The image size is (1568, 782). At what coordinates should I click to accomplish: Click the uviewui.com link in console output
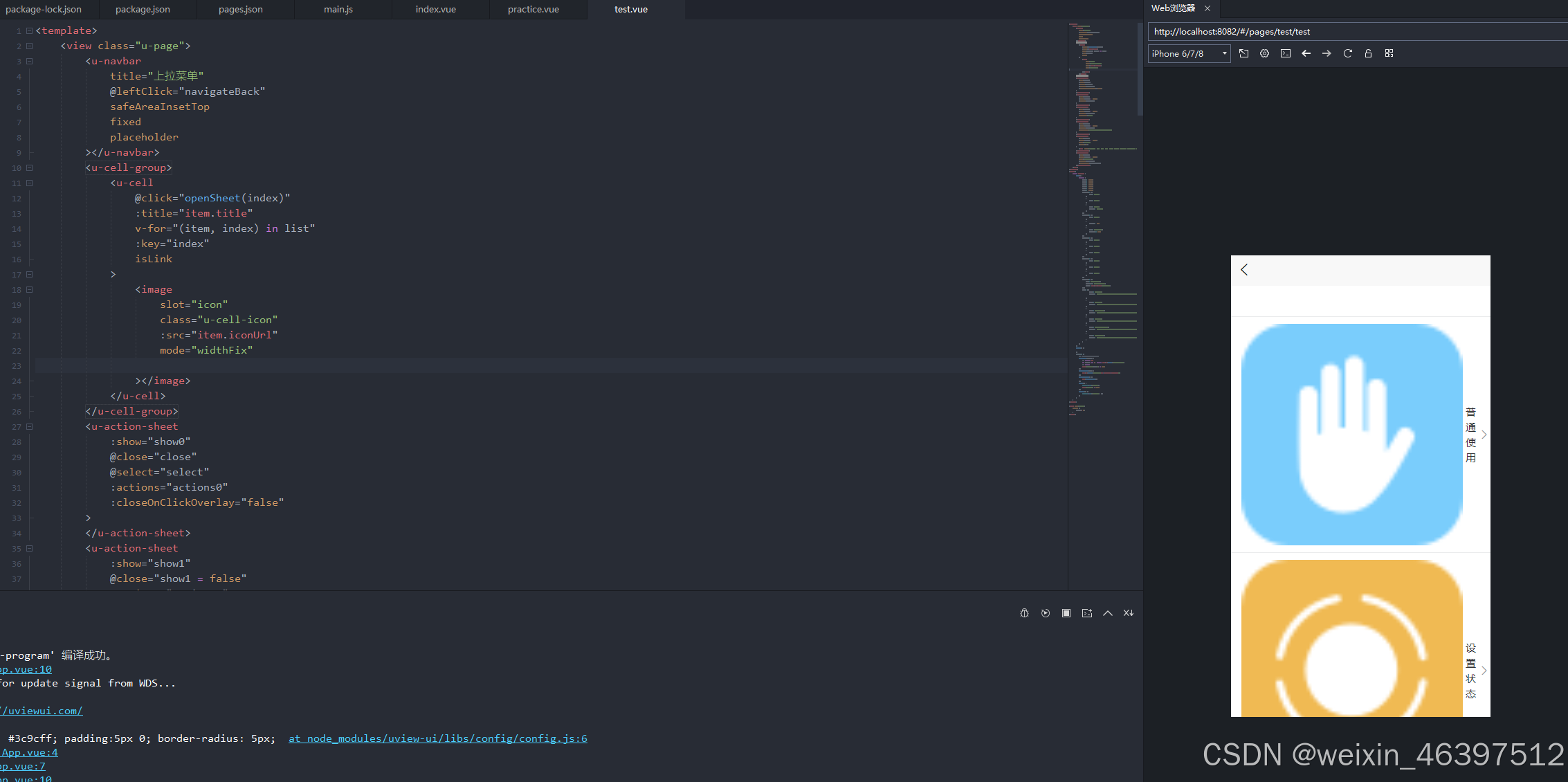[x=43, y=711]
